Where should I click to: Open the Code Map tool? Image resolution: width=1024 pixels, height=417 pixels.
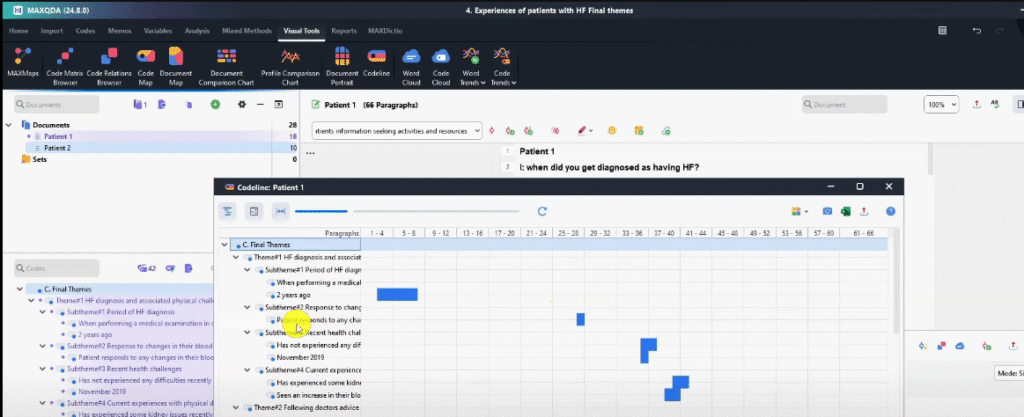146,66
